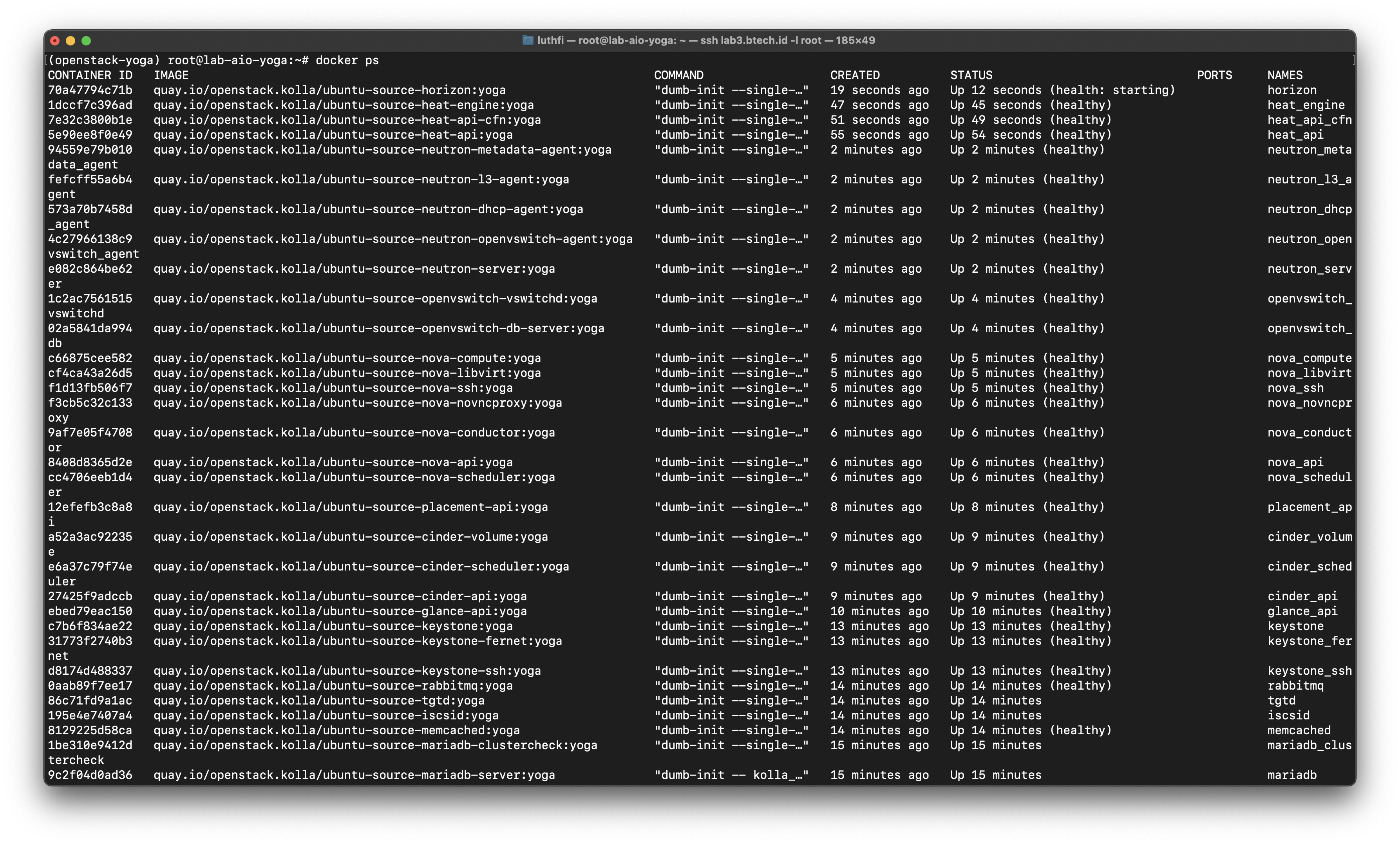This screenshot has width=1400, height=844.
Task: Click container ID 12efefb3c8a8
Action: click(90, 507)
